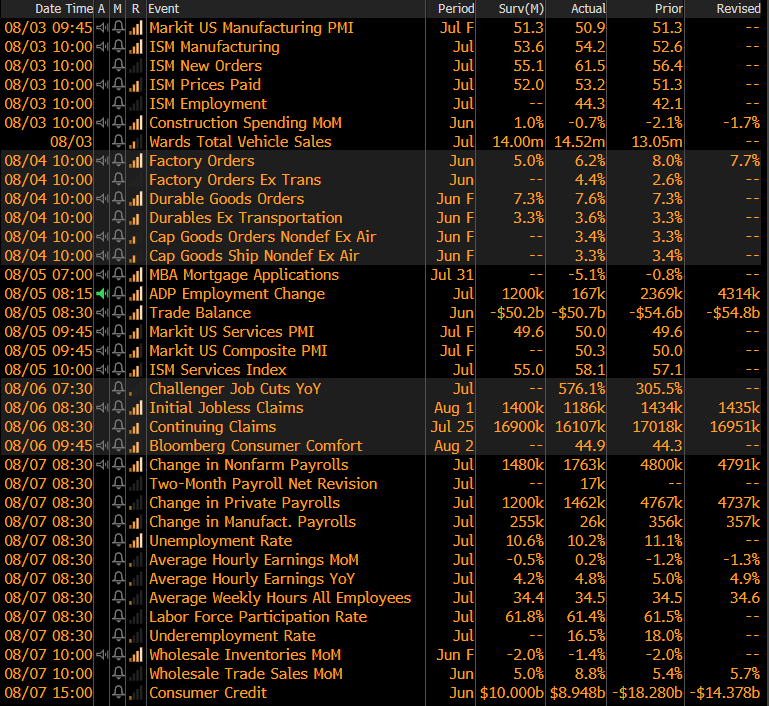Click speaker icon beside Markit US Manufacturing PMI
The height and width of the screenshot is (706, 769).
(101, 28)
